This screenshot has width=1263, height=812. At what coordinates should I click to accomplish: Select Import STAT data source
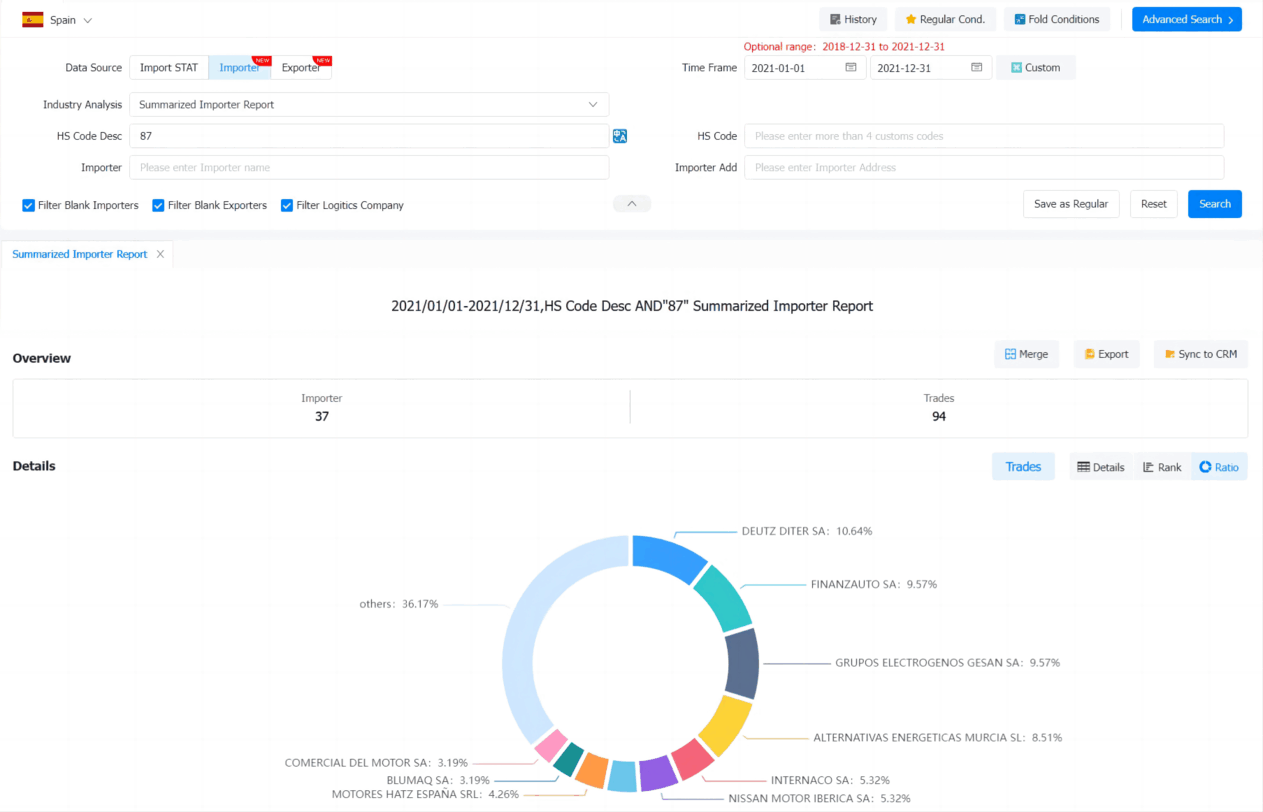169,68
